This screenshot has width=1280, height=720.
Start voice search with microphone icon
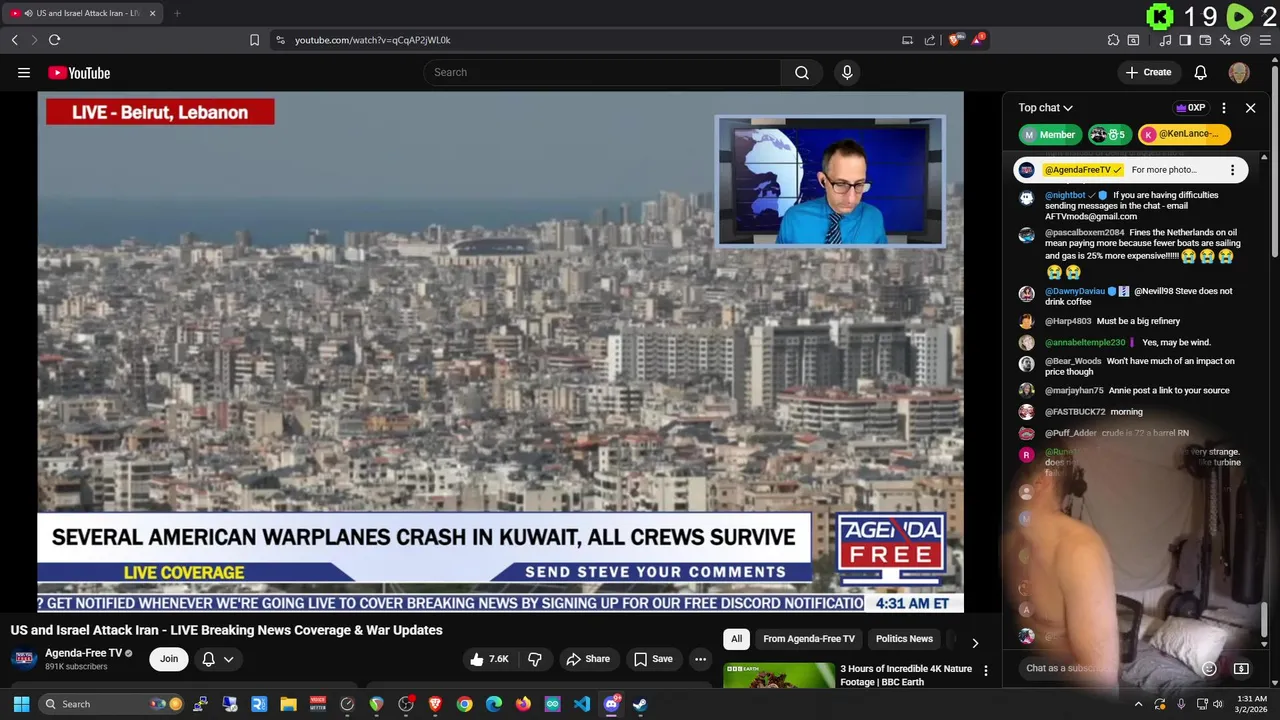point(847,72)
